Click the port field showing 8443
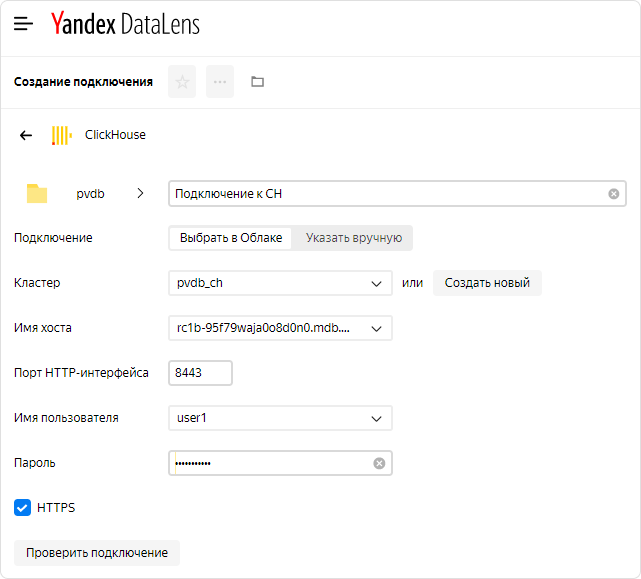Image resolution: width=641 pixels, height=579 pixels. [x=200, y=373]
